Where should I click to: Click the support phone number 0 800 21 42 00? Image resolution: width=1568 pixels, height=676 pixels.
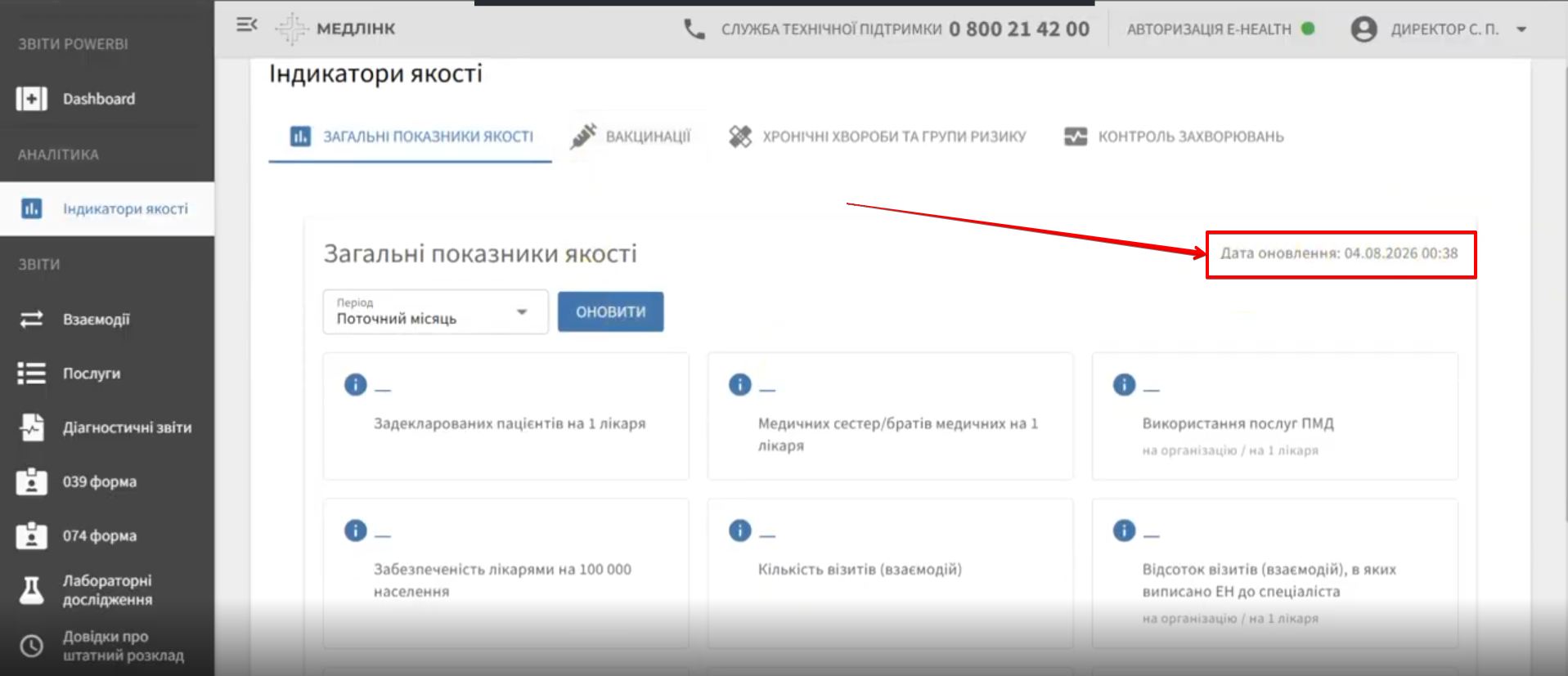[1019, 29]
